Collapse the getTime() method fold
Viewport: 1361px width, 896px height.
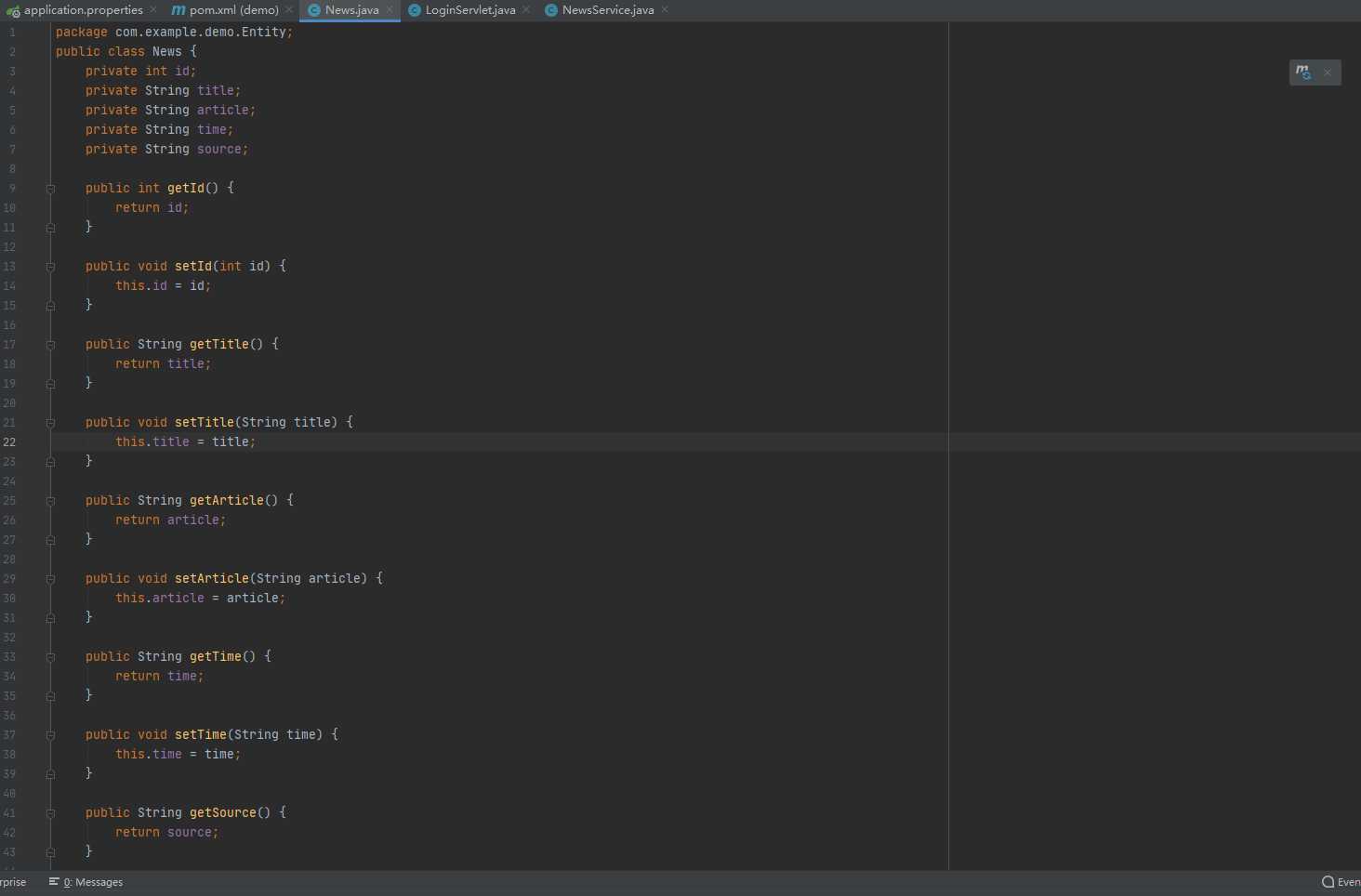(x=50, y=657)
